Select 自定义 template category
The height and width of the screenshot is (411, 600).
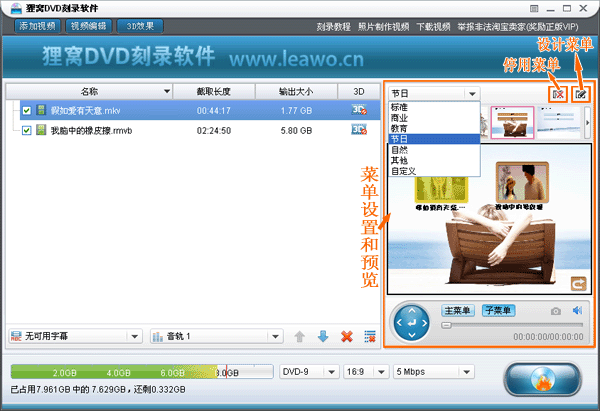[x=434, y=171]
